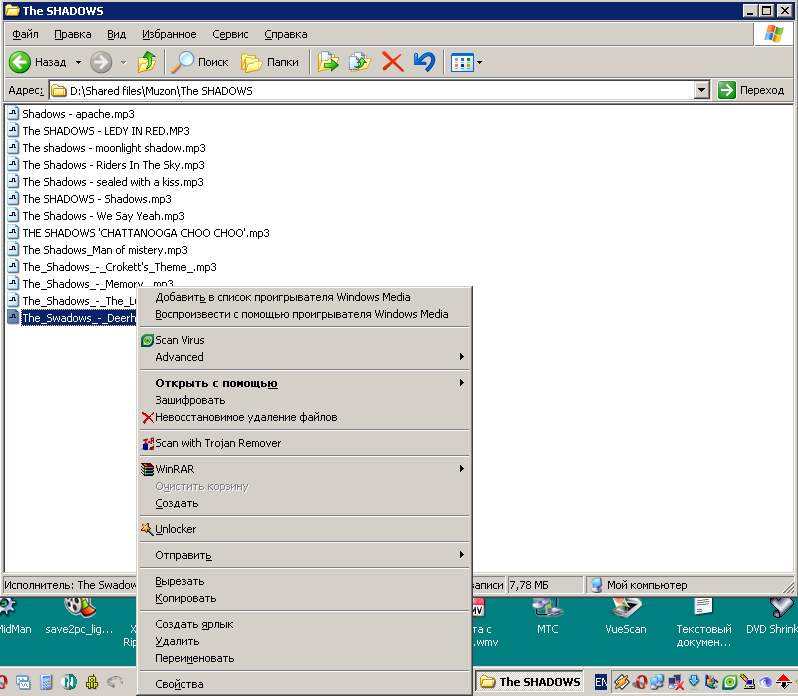
Task: Select the file Shadows - apache.mp3
Action: tap(78, 114)
